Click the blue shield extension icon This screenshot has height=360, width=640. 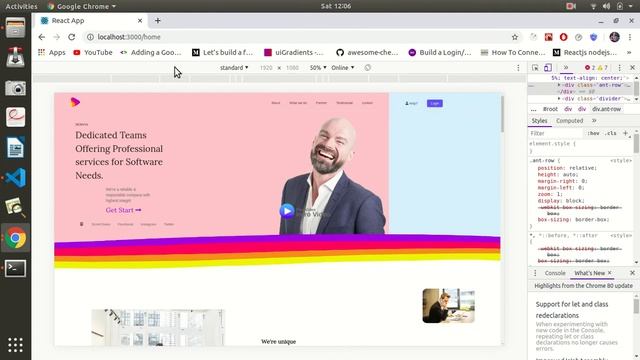pos(593,37)
